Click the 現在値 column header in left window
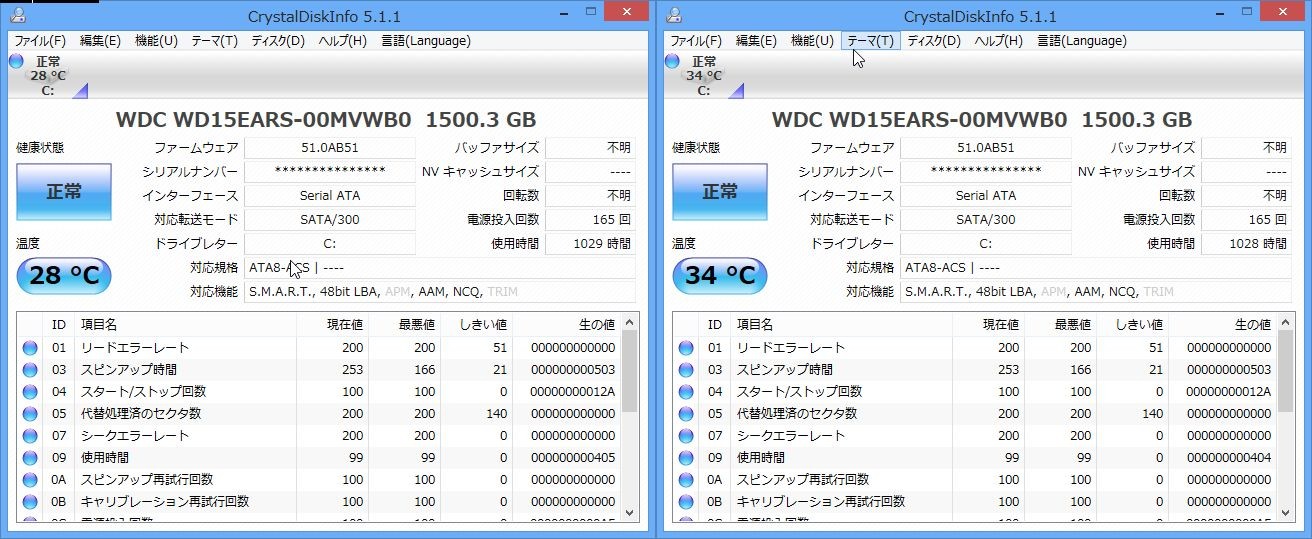This screenshot has height=539, width=1312. click(332, 325)
